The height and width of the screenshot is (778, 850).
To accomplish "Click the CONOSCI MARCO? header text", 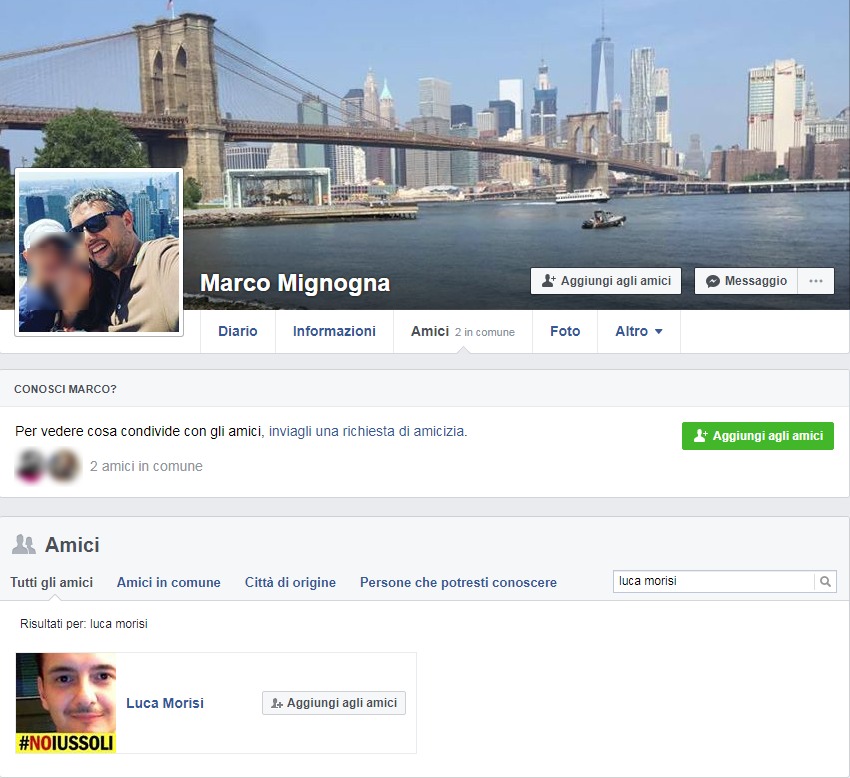I will click(x=65, y=389).
